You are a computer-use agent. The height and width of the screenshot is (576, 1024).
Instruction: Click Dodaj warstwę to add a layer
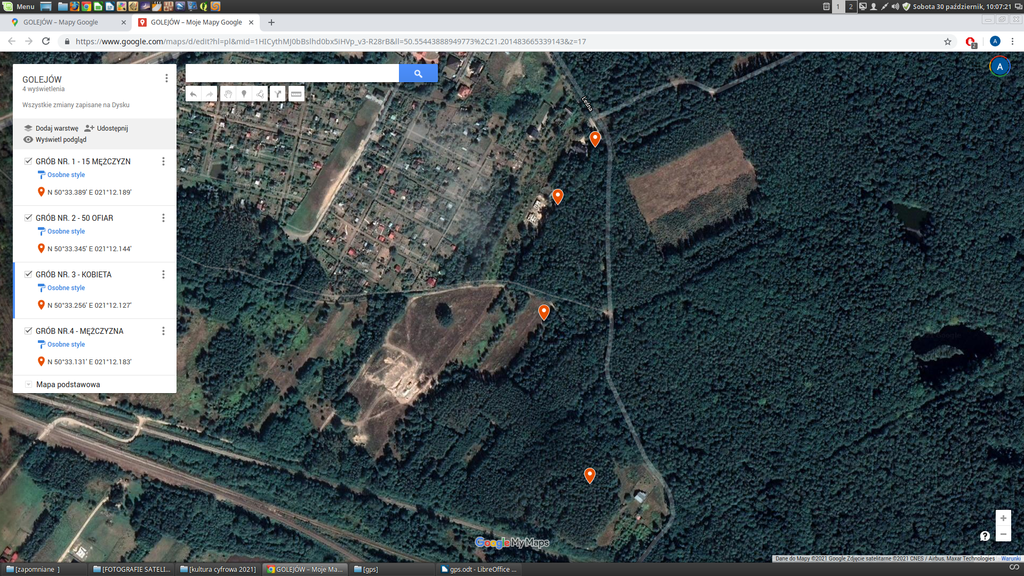[51, 128]
